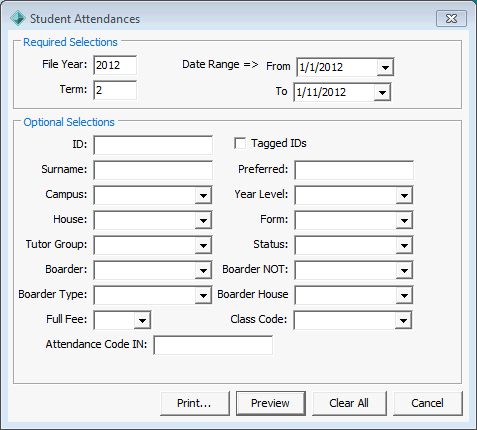Click the Attendance Code IN field

tap(213, 345)
